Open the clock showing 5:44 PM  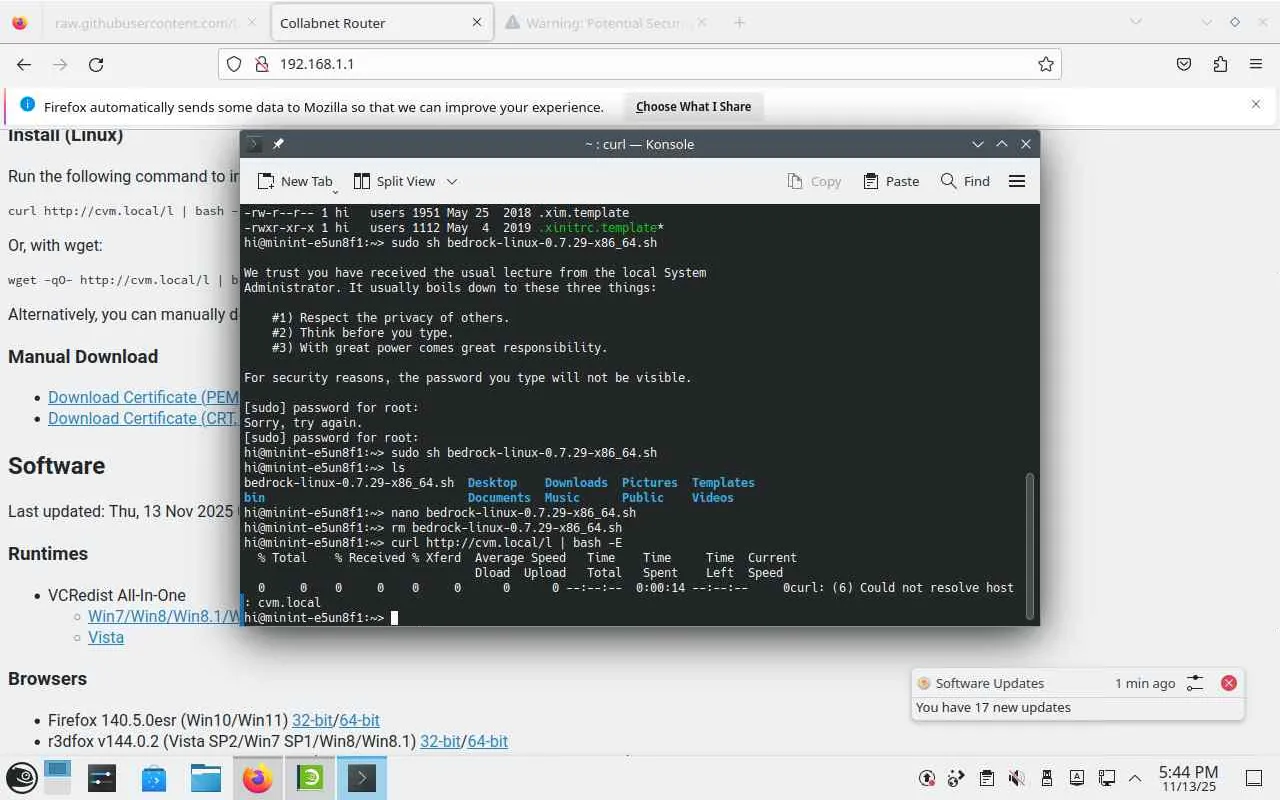point(1188,778)
